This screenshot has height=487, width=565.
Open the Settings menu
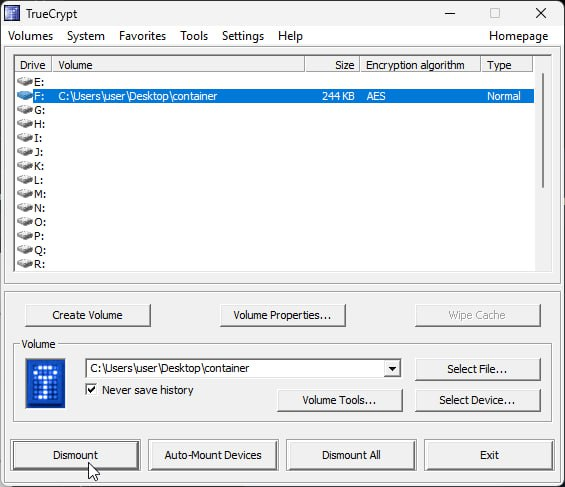(243, 36)
